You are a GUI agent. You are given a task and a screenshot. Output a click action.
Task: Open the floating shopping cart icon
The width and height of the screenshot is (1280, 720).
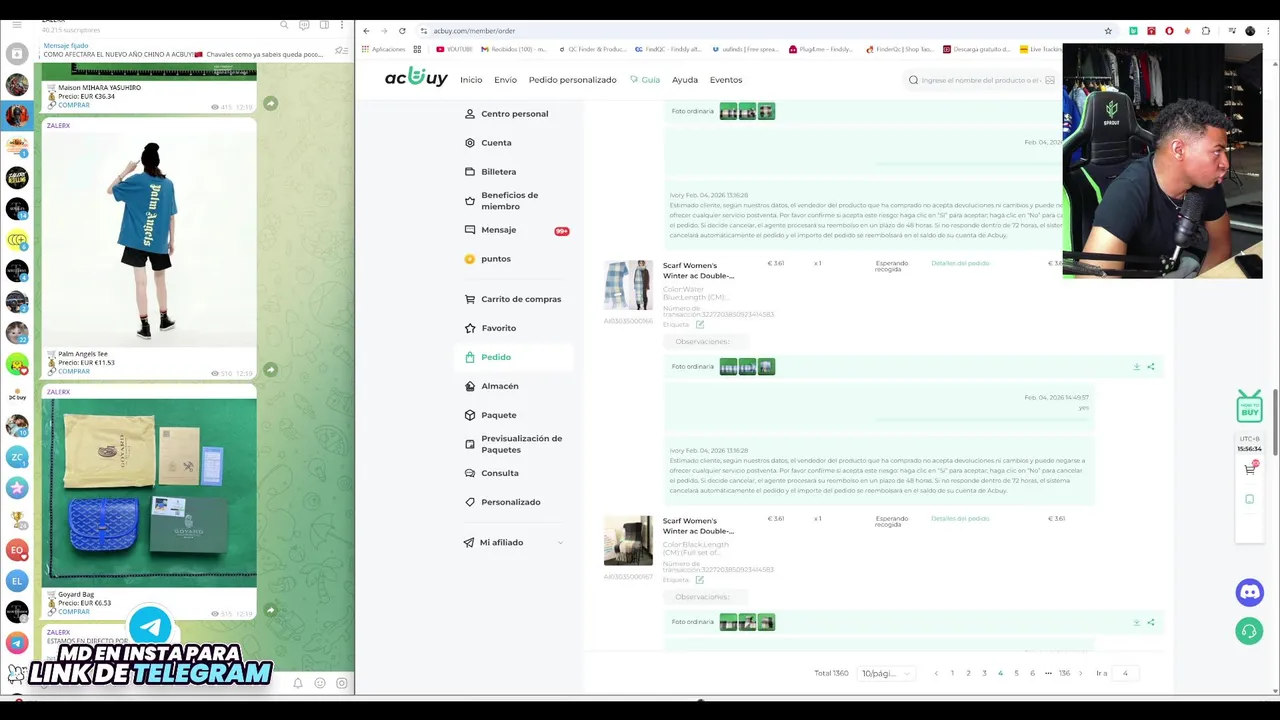click(x=1250, y=468)
